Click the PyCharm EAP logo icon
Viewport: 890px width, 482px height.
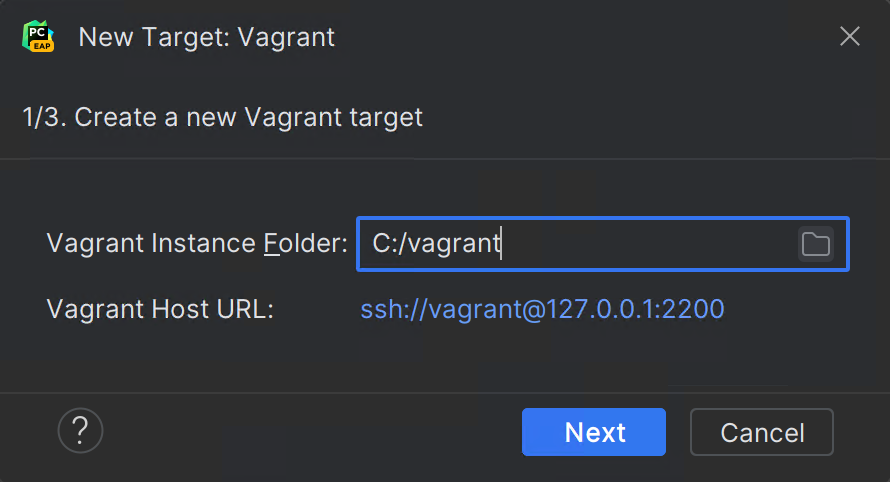pos(39,38)
